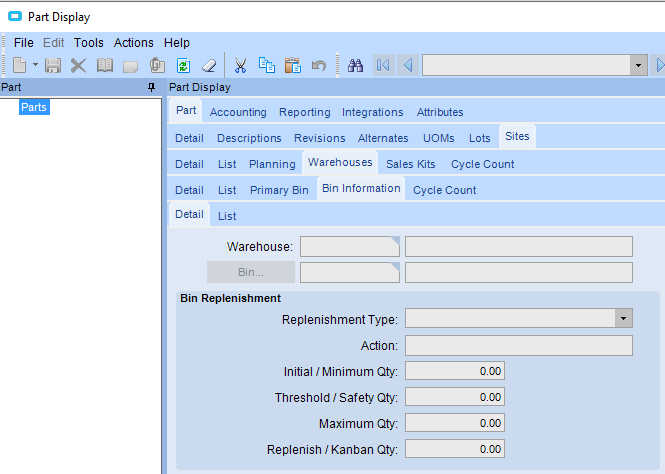Image resolution: width=665 pixels, height=474 pixels.
Task: Click the Warehouse code field
Action: pos(350,246)
